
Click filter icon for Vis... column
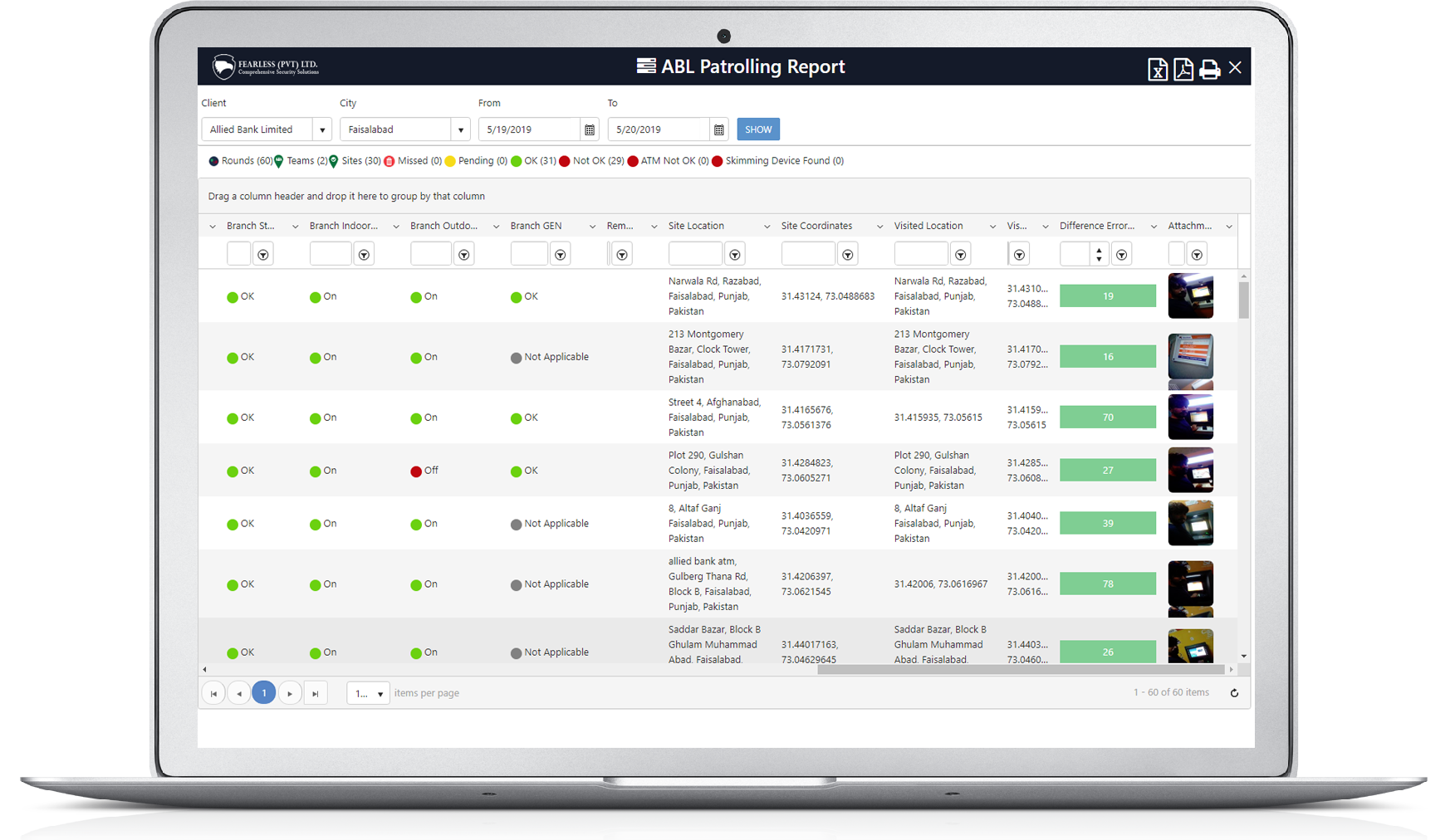[x=1020, y=255]
